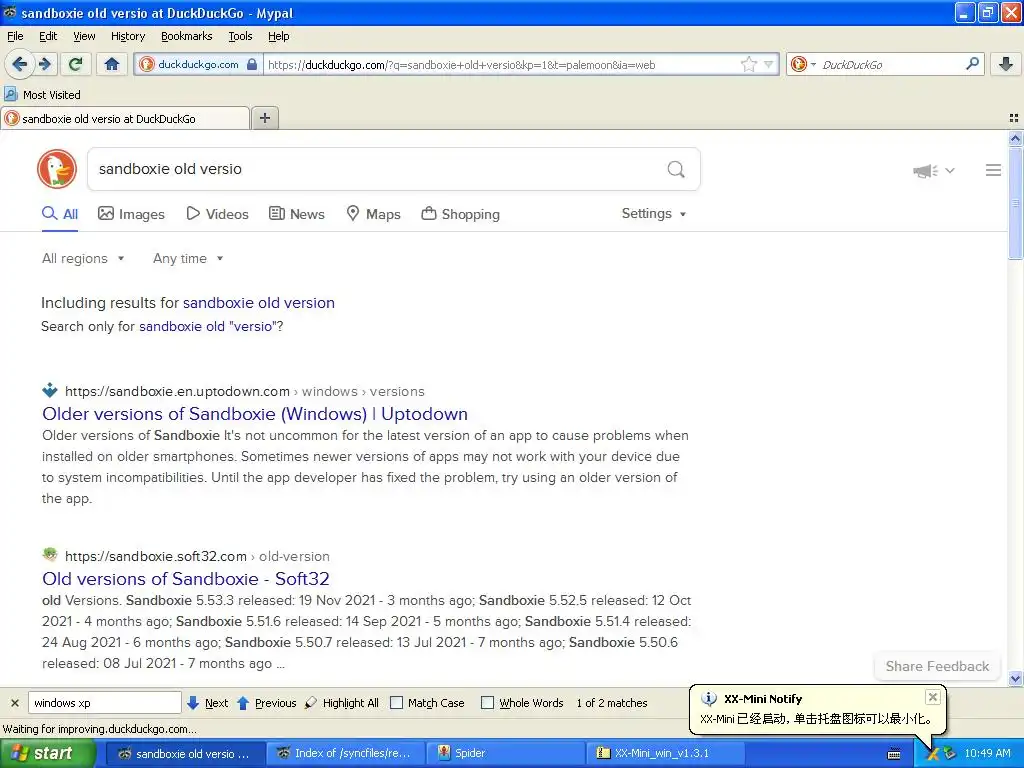Open the Home page button
The height and width of the screenshot is (768, 1024).
coord(112,64)
